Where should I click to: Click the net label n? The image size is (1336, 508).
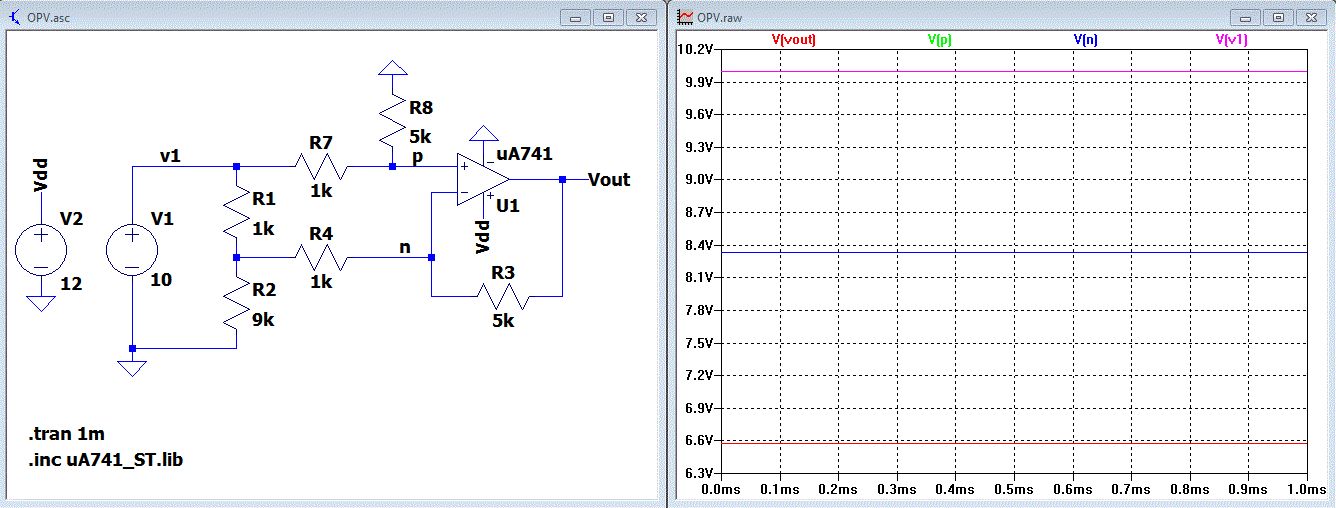point(406,246)
